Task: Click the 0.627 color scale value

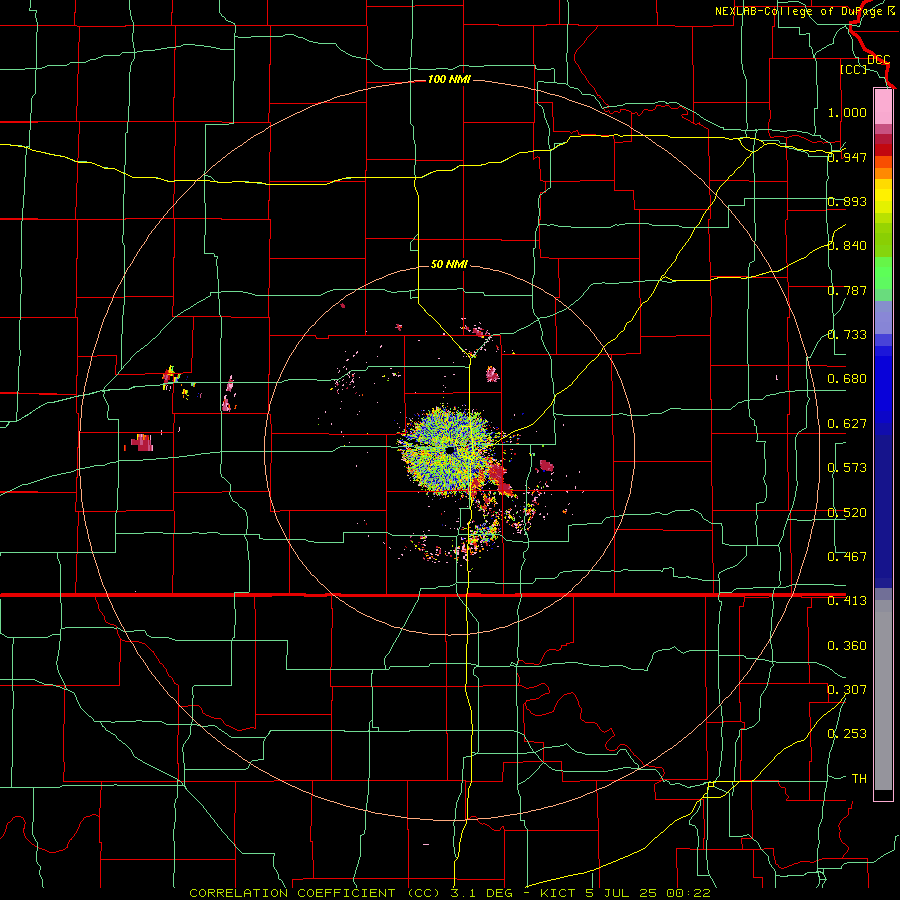Action: point(847,424)
